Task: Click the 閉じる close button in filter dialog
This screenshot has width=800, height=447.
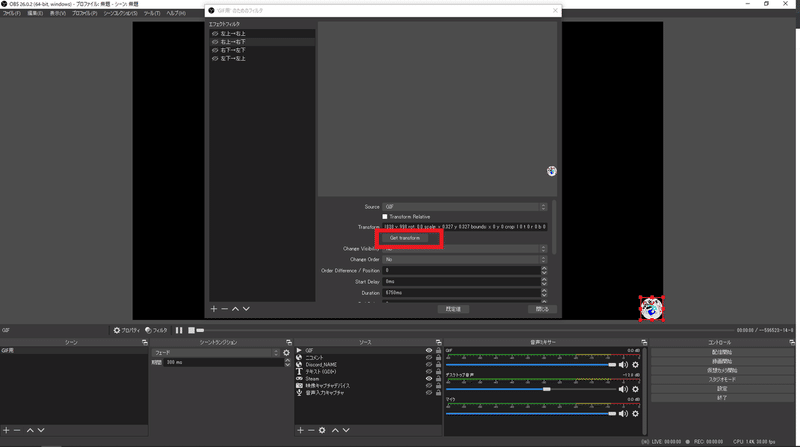Action: coord(542,309)
